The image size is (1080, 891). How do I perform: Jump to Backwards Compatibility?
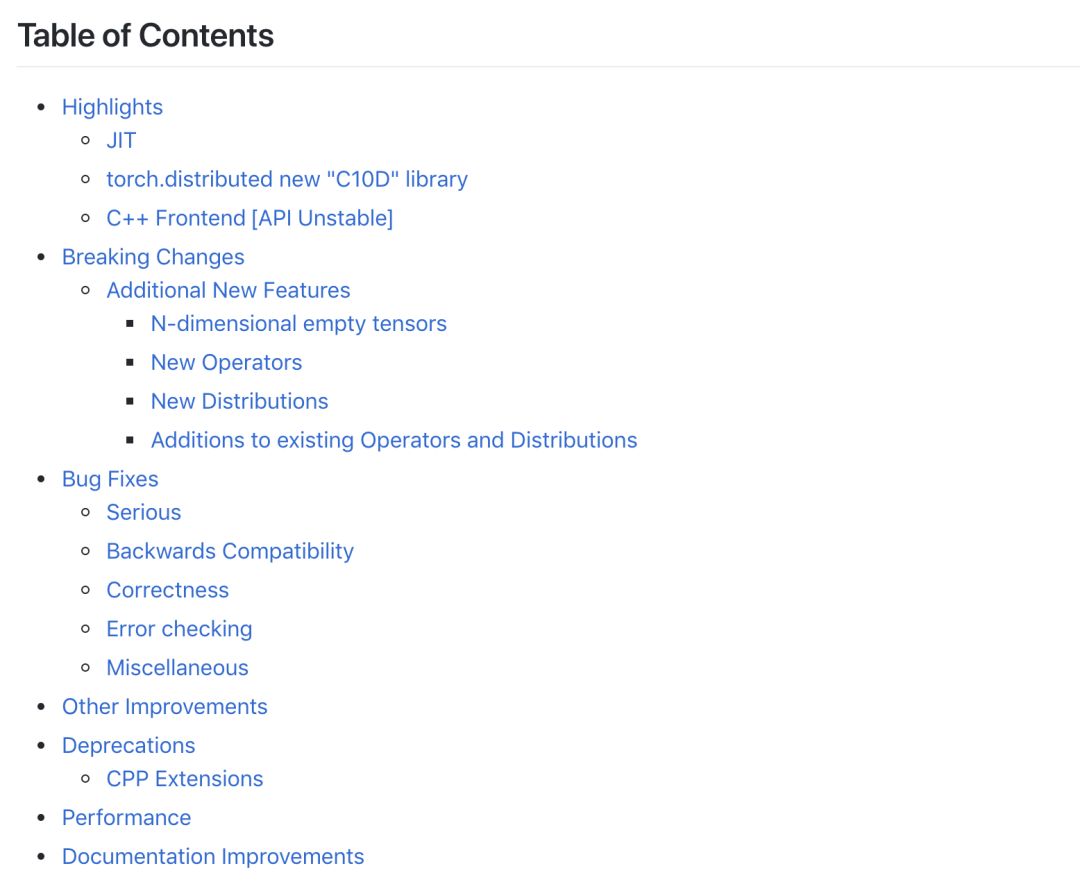coord(230,552)
